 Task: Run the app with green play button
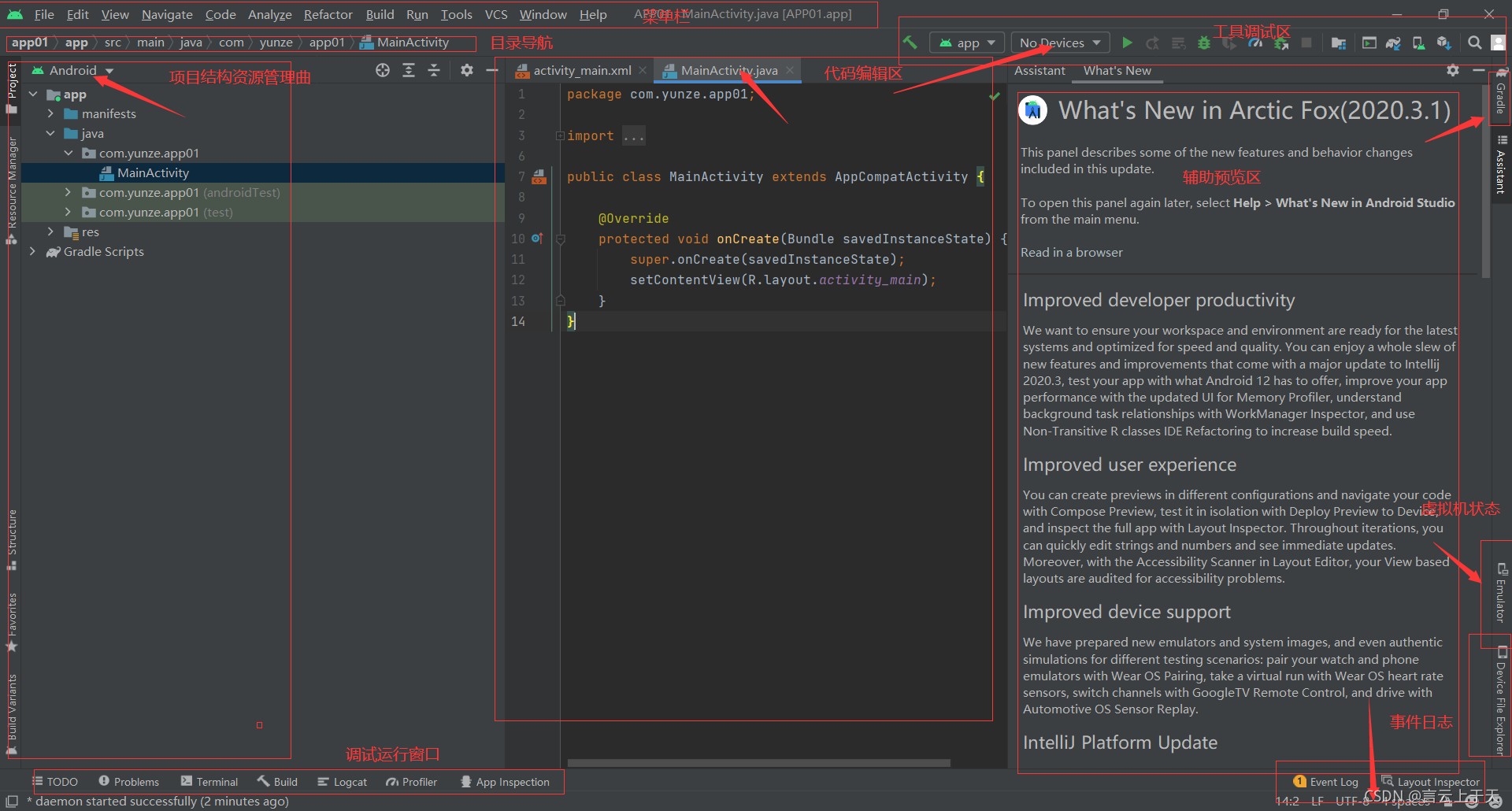(x=1127, y=43)
